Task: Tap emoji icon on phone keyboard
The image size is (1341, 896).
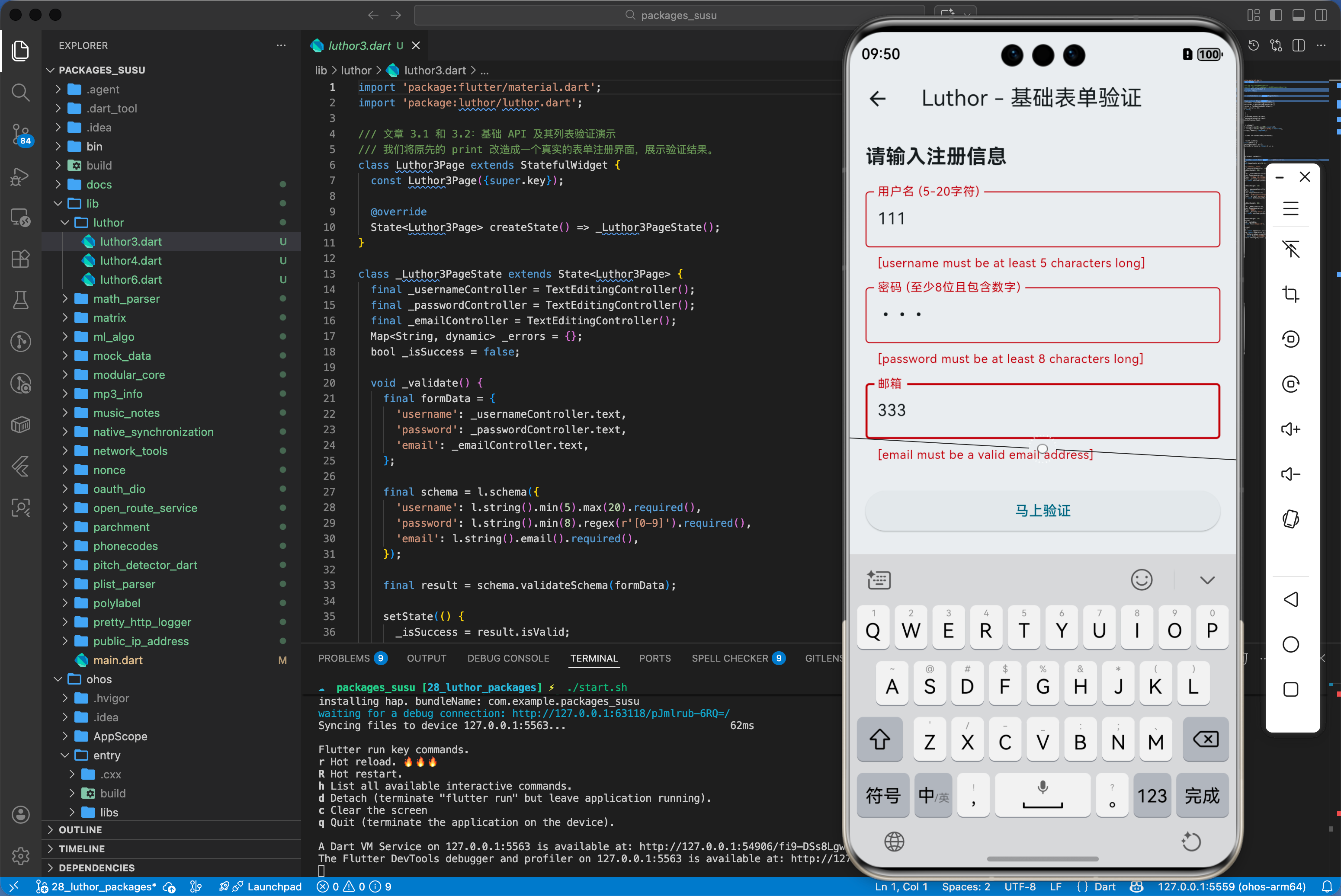Action: [1141, 580]
